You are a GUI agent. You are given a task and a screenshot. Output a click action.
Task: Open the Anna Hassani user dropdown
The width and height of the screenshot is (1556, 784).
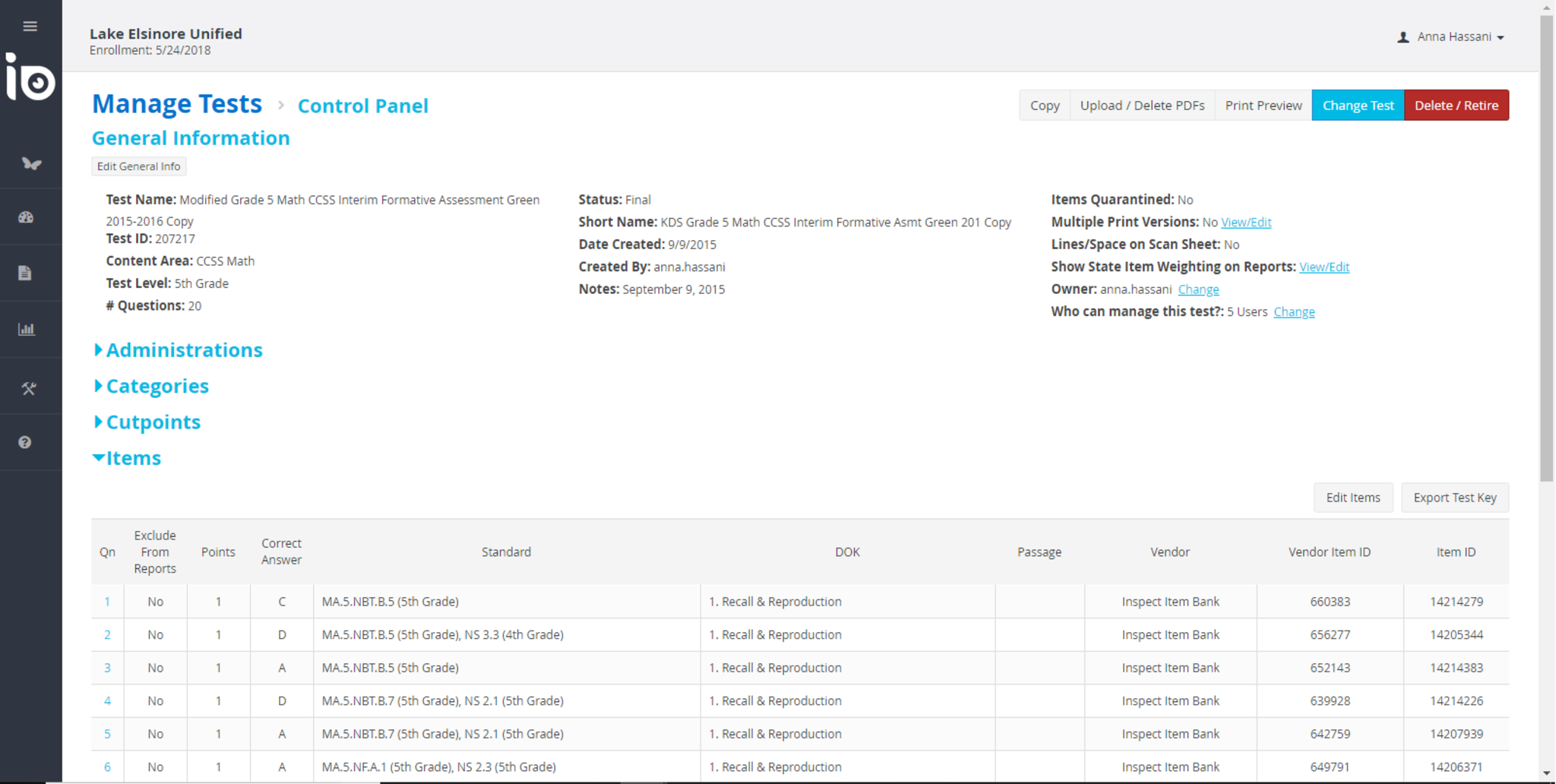(x=1452, y=36)
